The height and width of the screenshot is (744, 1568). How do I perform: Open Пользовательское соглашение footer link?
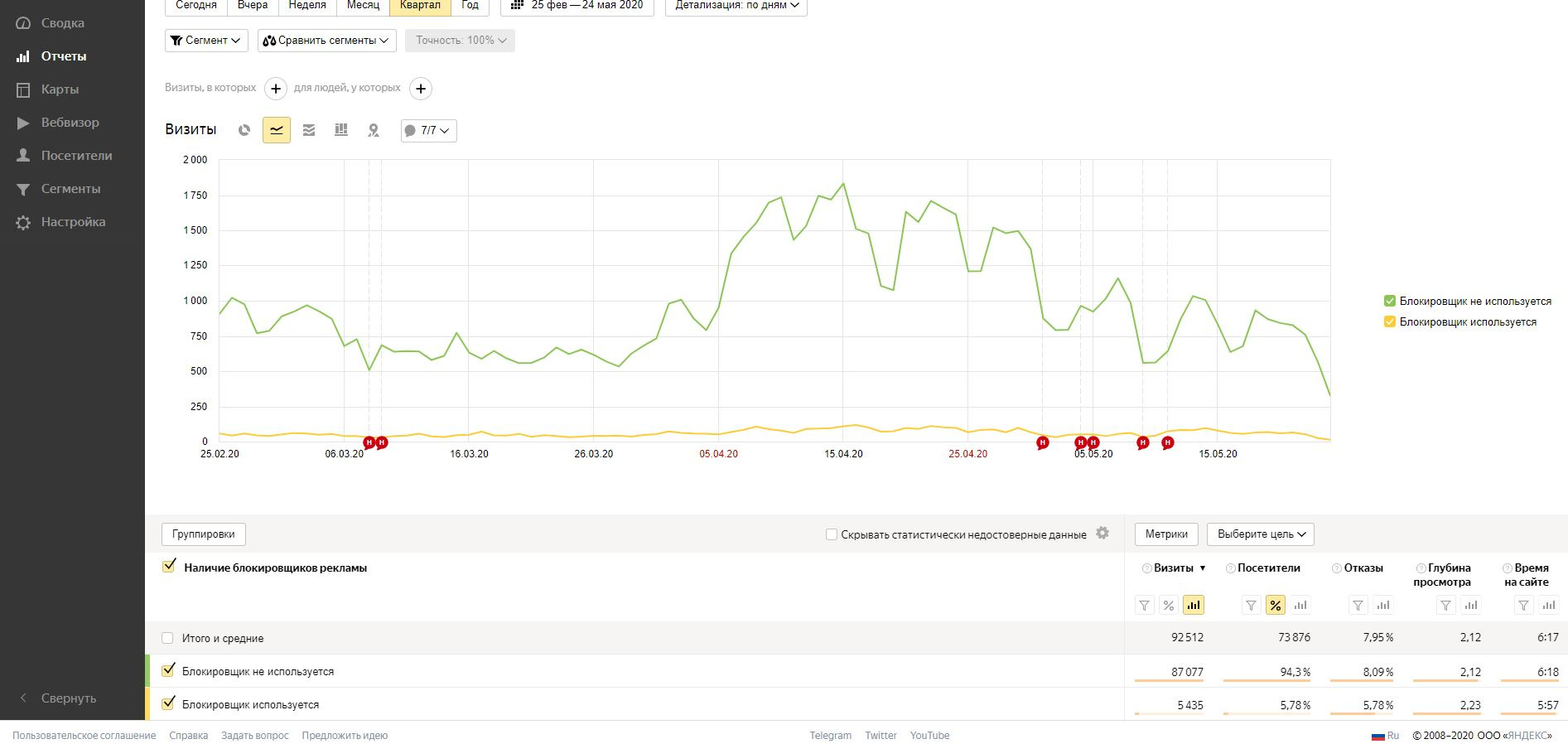tap(84, 736)
